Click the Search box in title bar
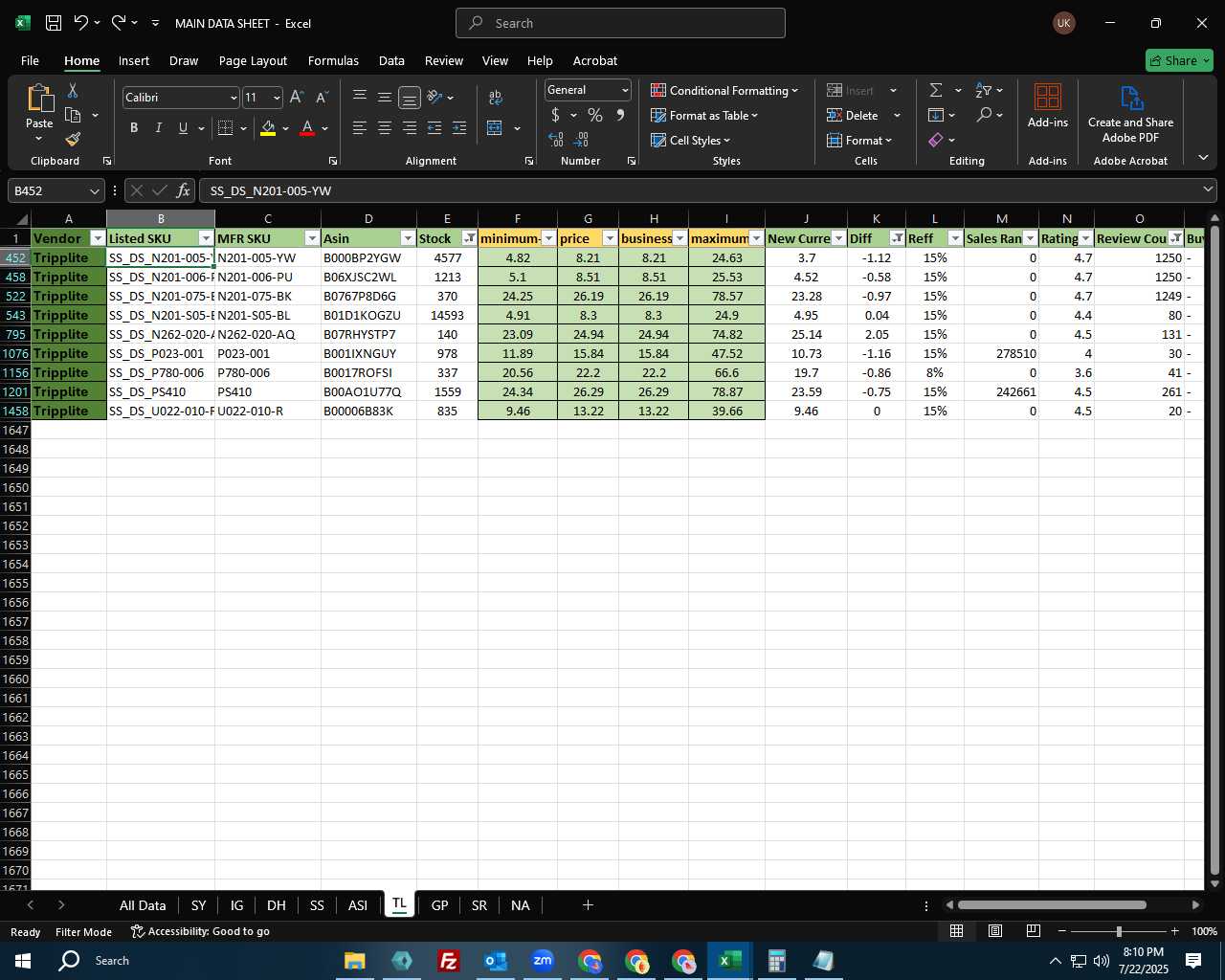Image resolution: width=1225 pixels, height=980 pixels. (x=620, y=23)
